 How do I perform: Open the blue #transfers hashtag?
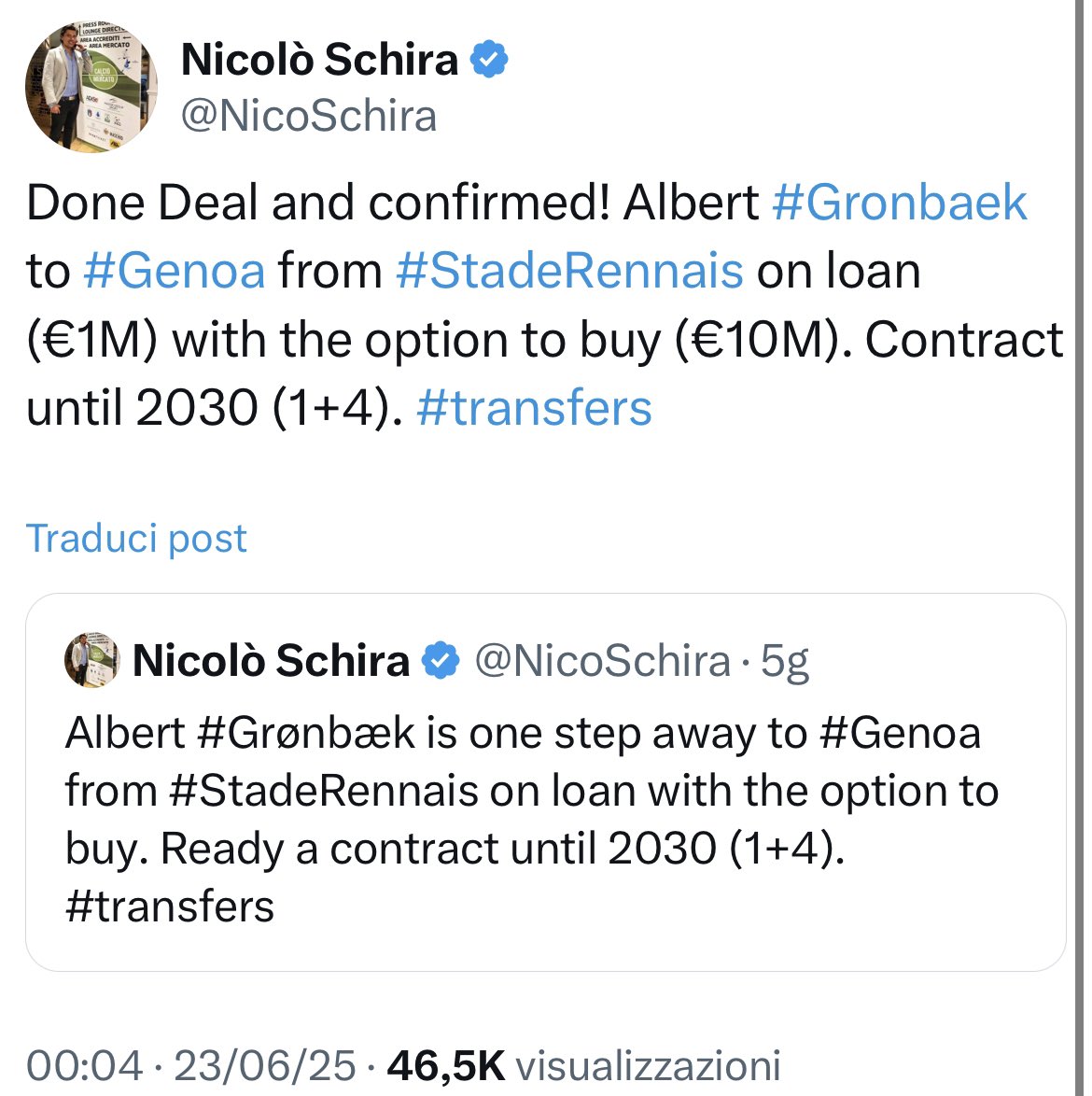click(x=535, y=408)
